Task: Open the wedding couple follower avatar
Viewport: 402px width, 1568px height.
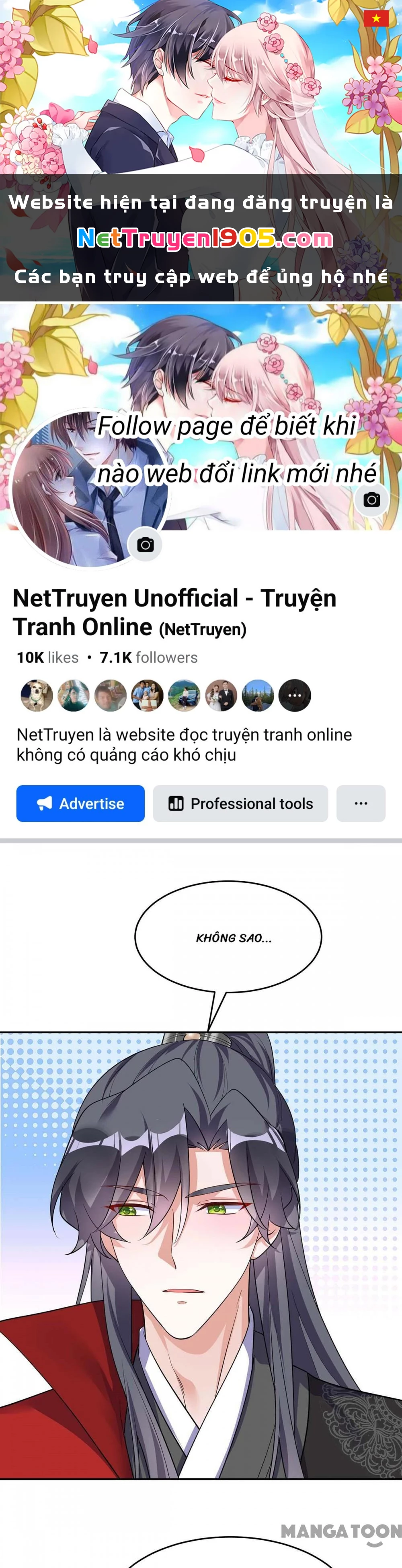Action: [x=221, y=695]
